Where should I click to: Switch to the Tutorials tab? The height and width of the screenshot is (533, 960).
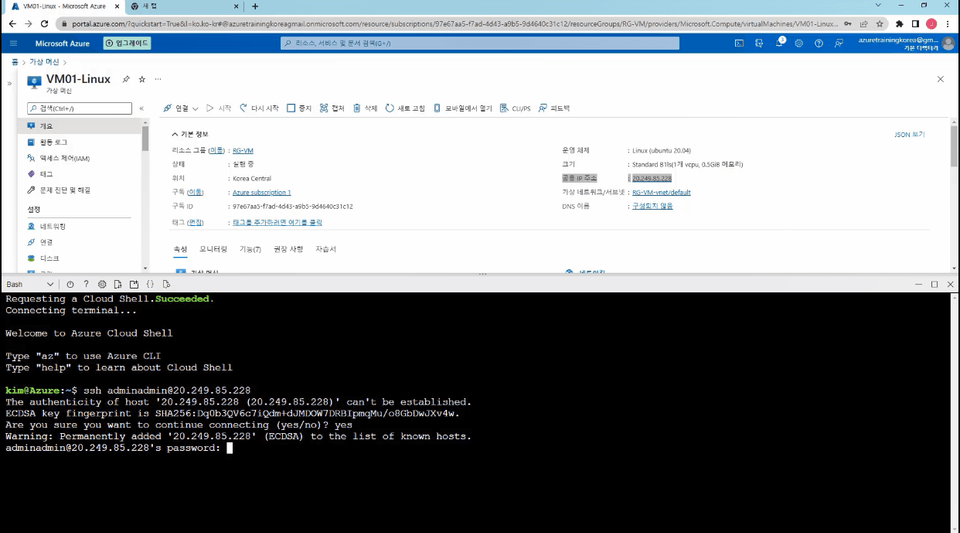[x=326, y=249]
